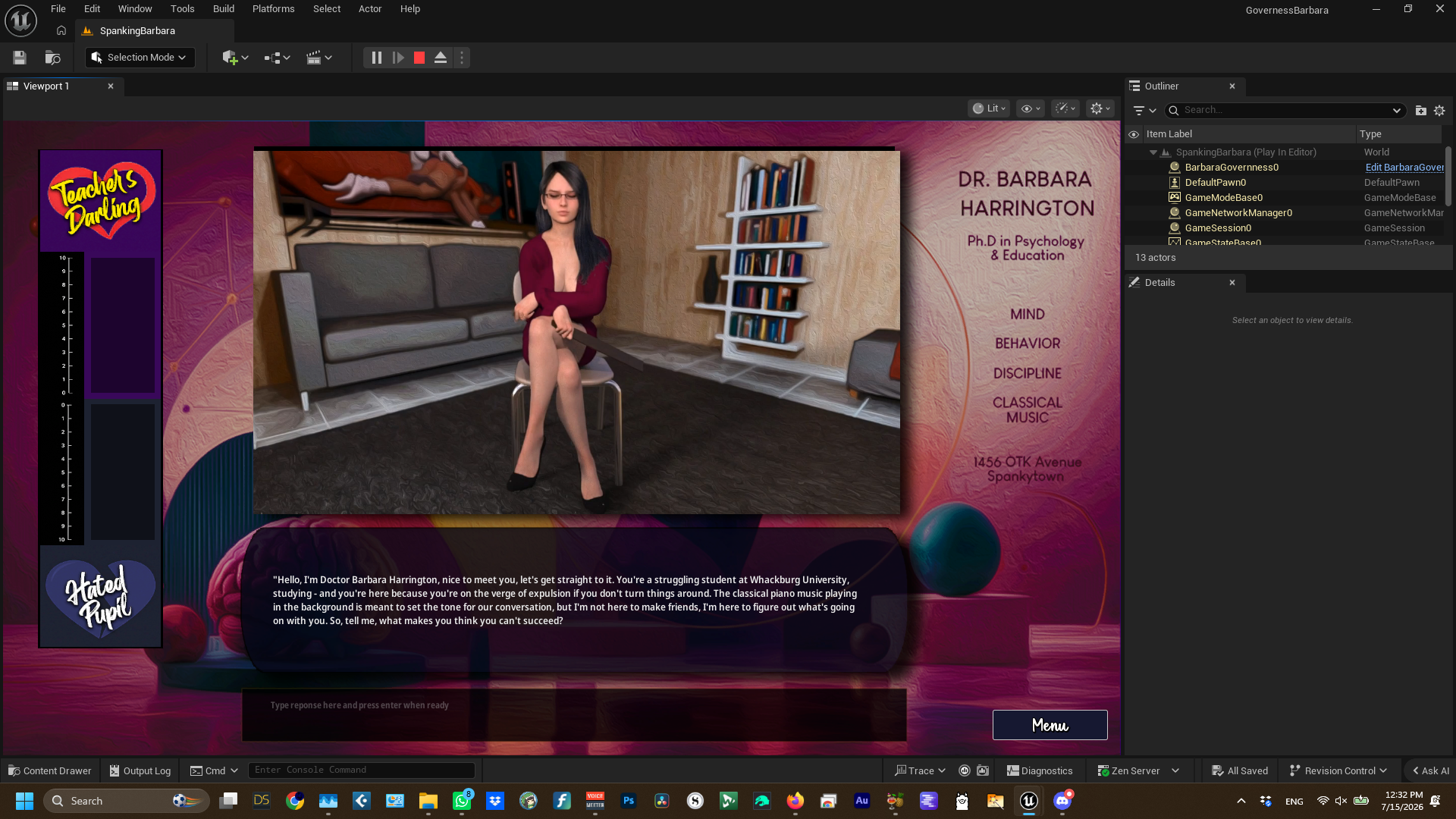Click the Edit BarbaraGoverness blueprint link
Screen dimensions: 1456x819
coord(1404,168)
